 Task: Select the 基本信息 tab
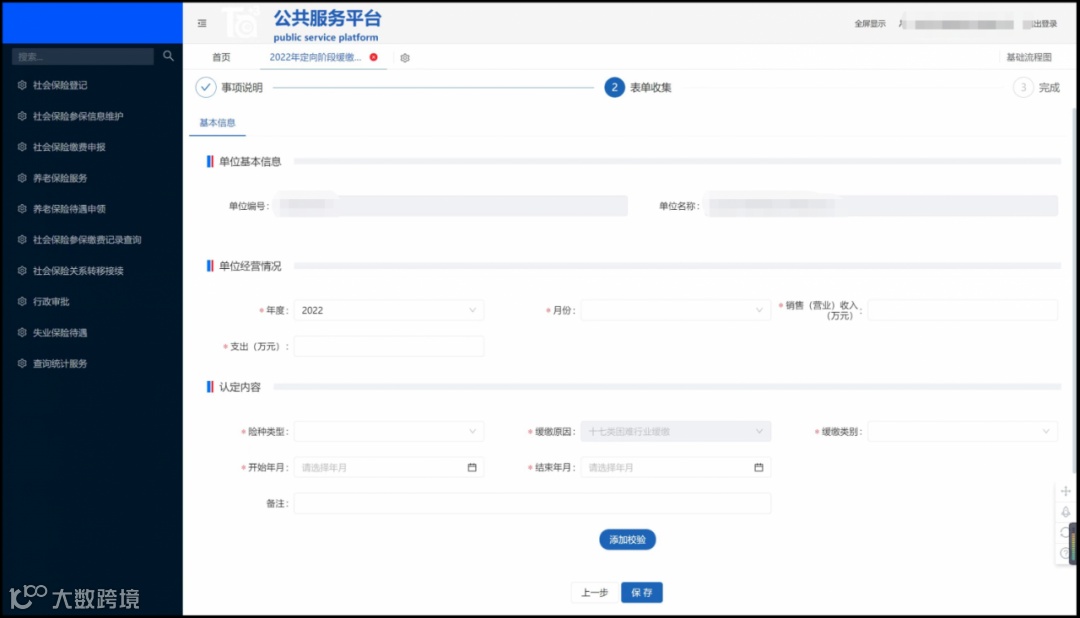pos(218,123)
